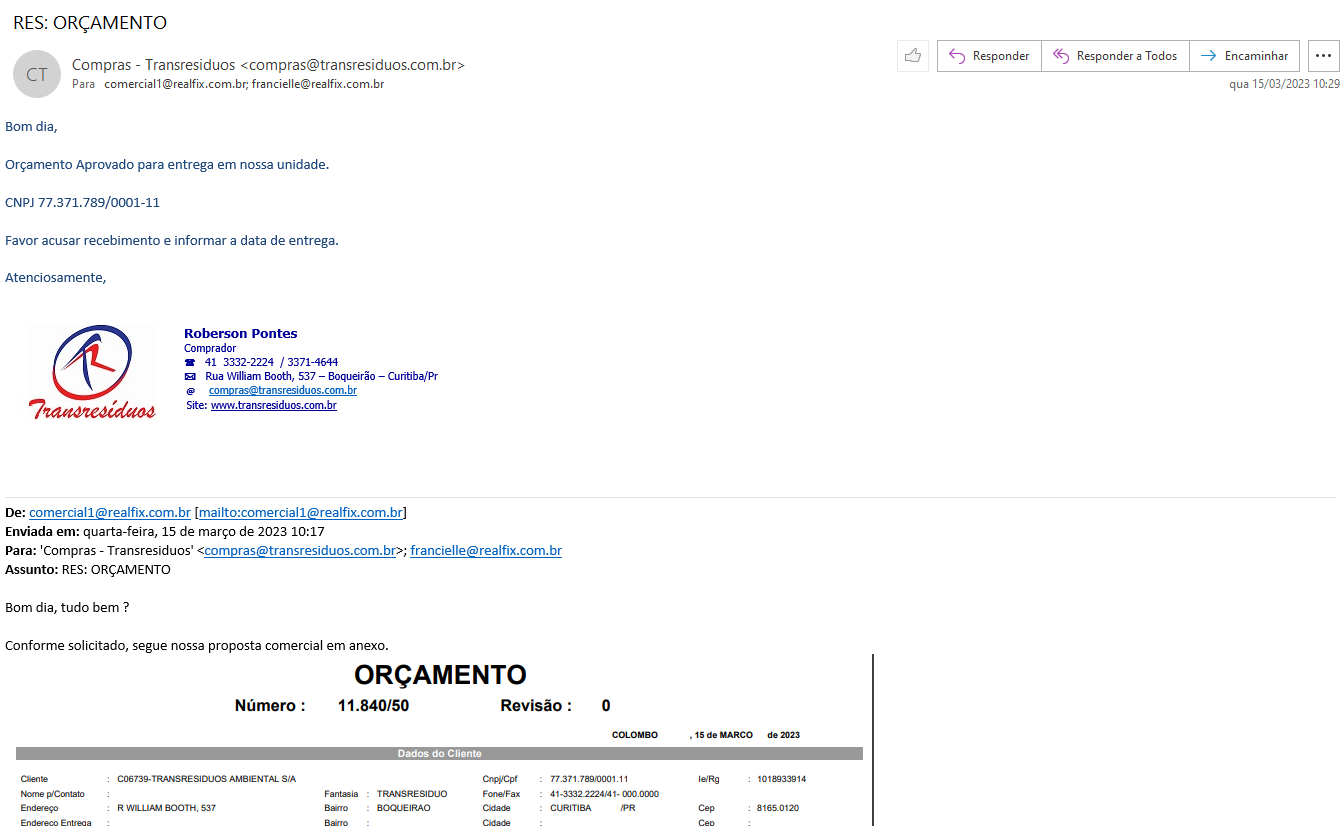1344x826 pixels.
Task: Click compras@transresiduos.com.br in the Para line
Action: (300, 551)
